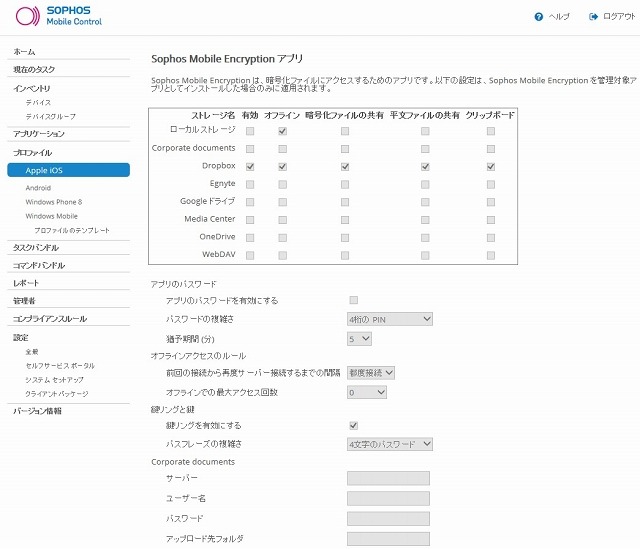
Task: Open 全般 settings entry
Action: 32,352
